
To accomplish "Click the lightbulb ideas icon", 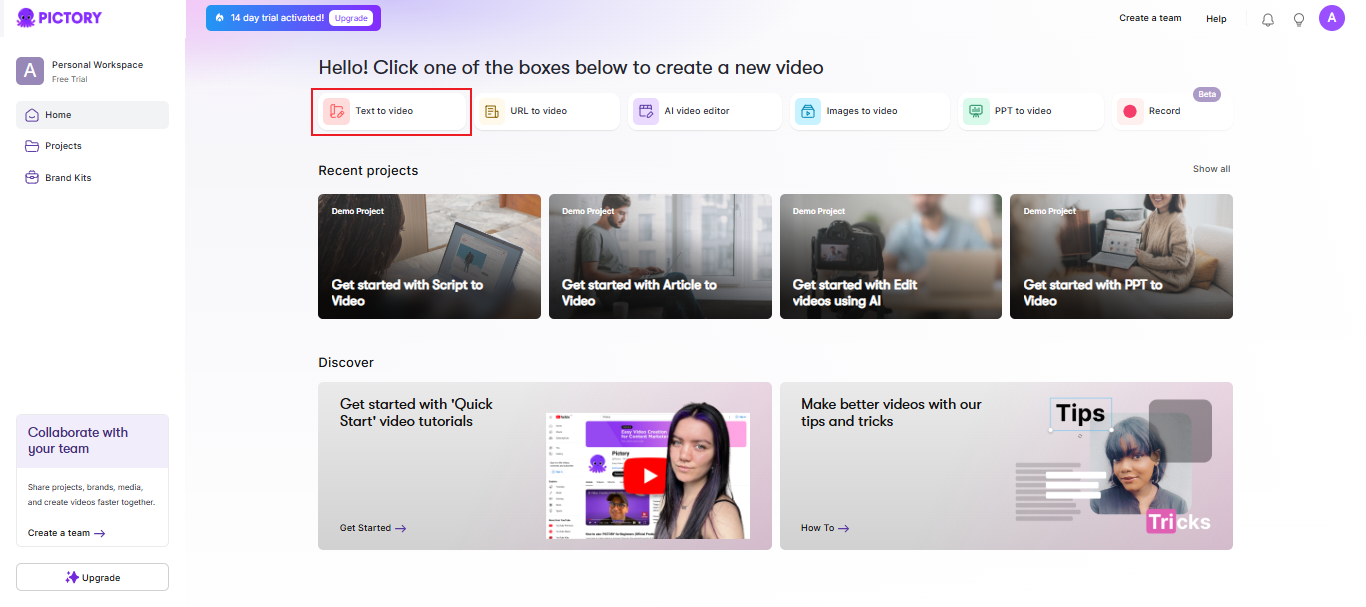I will click(1299, 19).
